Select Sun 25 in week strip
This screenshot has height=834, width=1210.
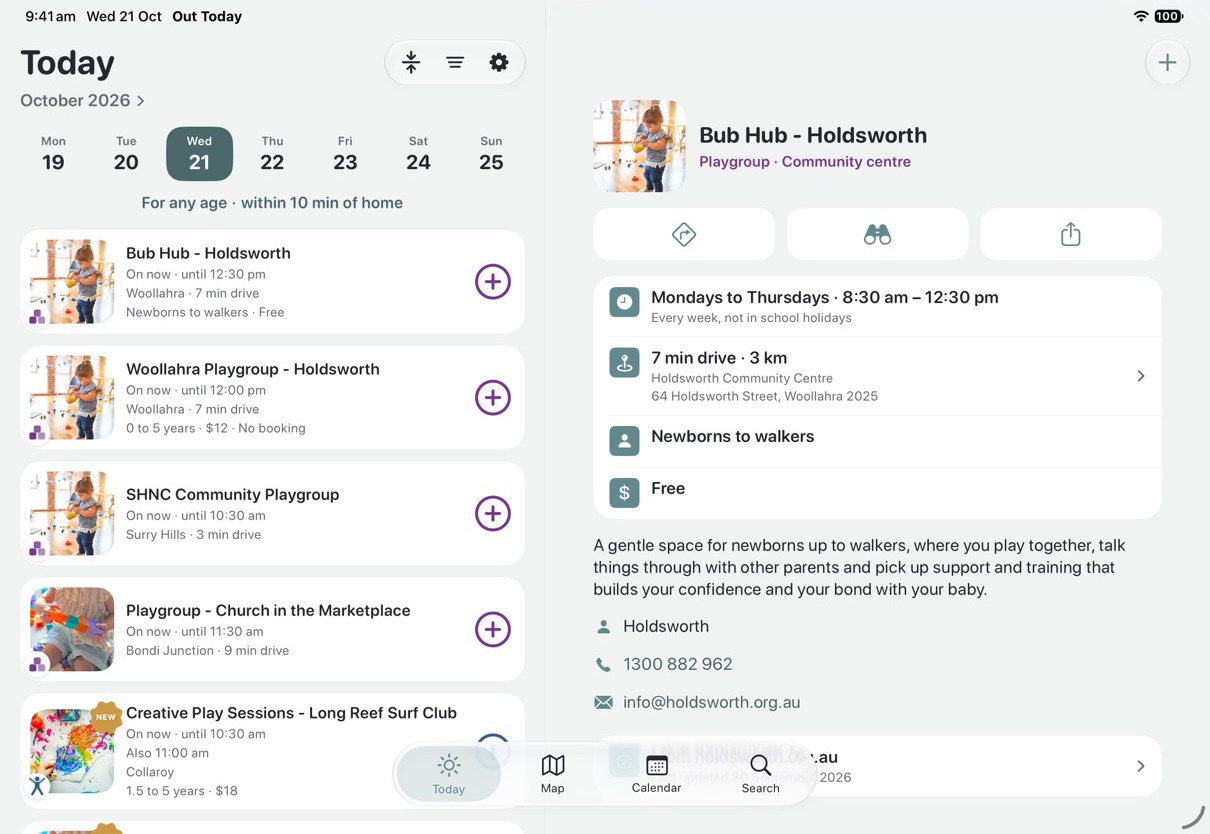tap(491, 154)
